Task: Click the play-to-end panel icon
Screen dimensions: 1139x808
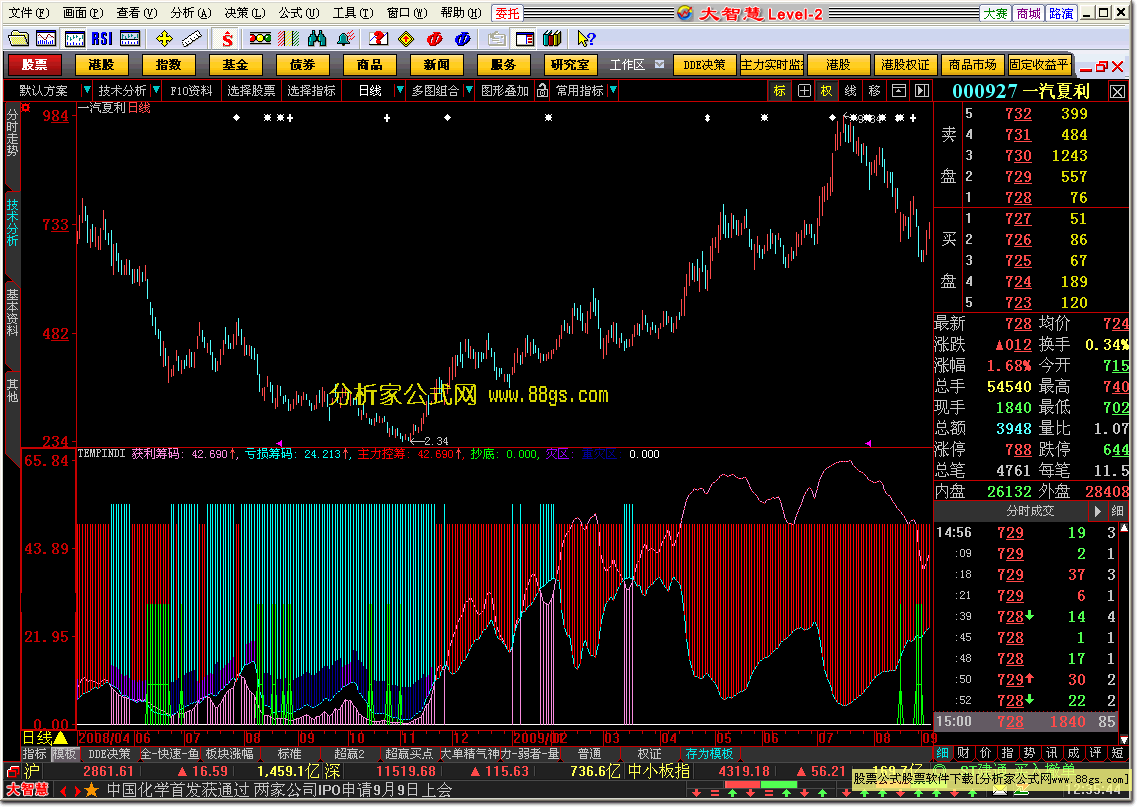Action: [922, 91]
